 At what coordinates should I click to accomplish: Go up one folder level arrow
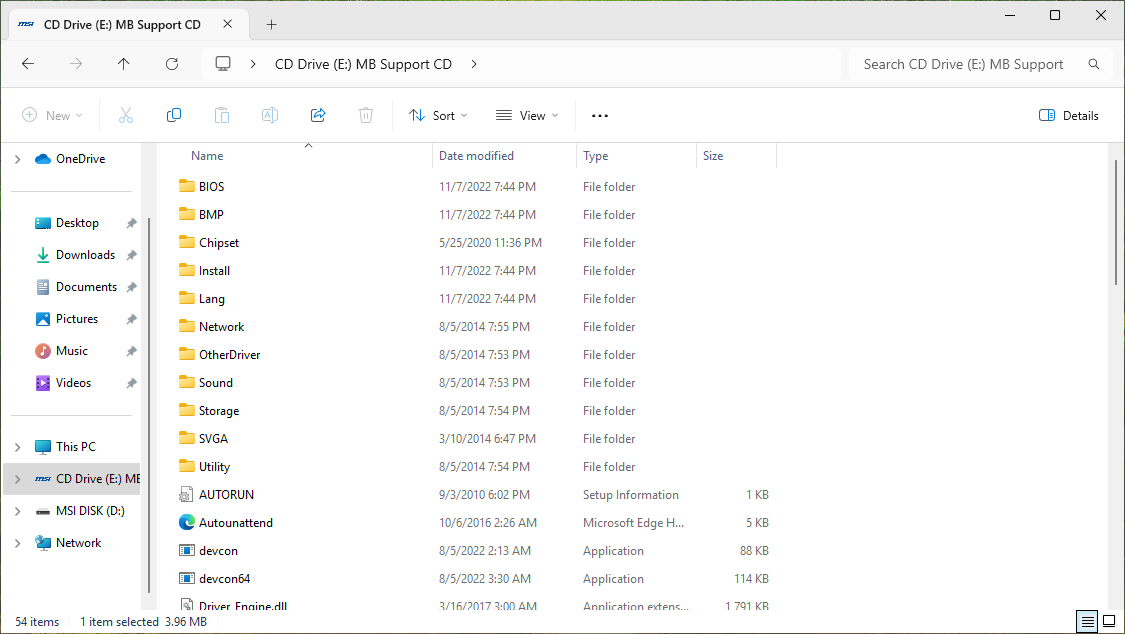[123, 64]
